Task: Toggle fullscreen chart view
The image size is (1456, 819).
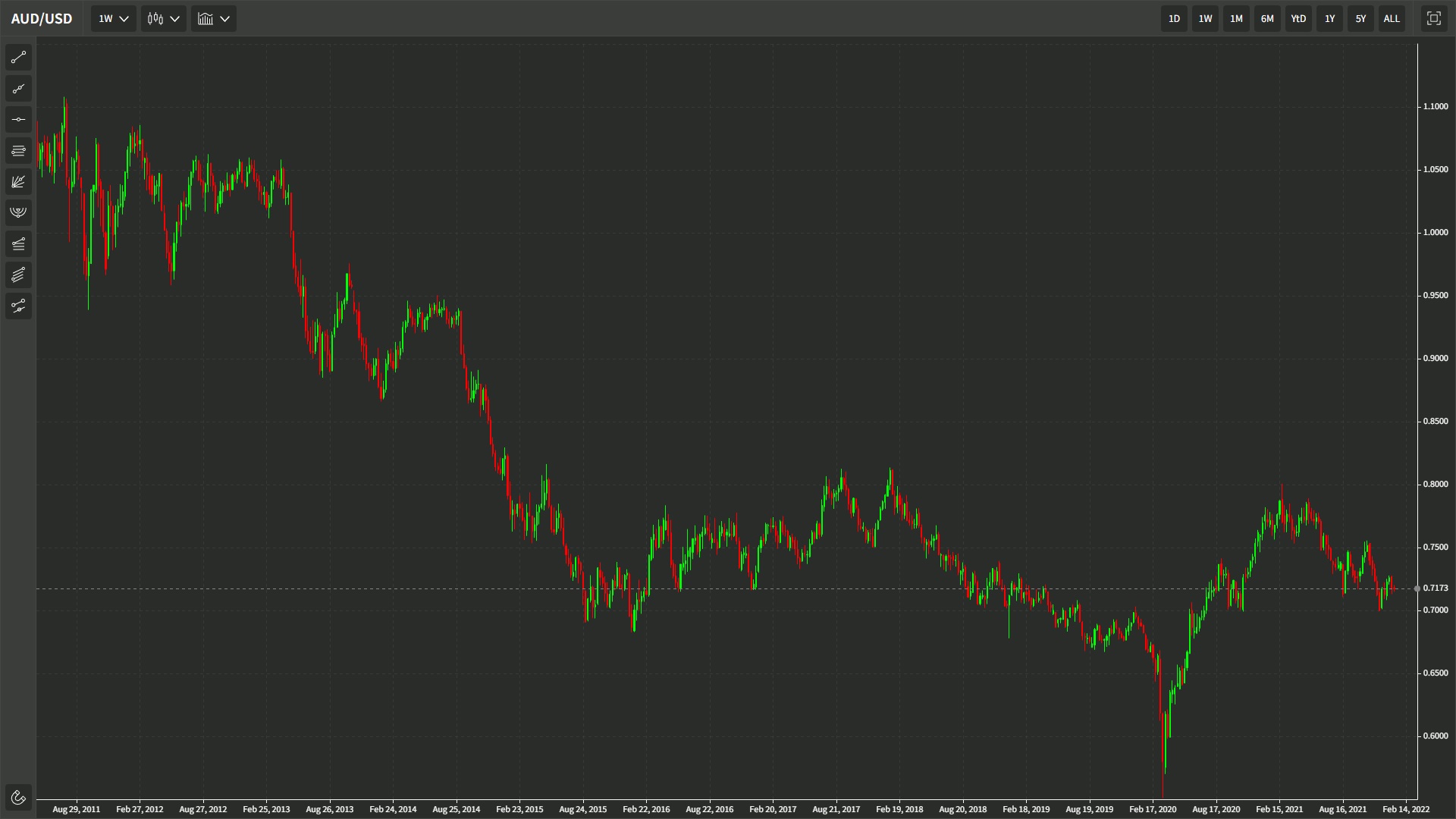Action: [1433, 19]
